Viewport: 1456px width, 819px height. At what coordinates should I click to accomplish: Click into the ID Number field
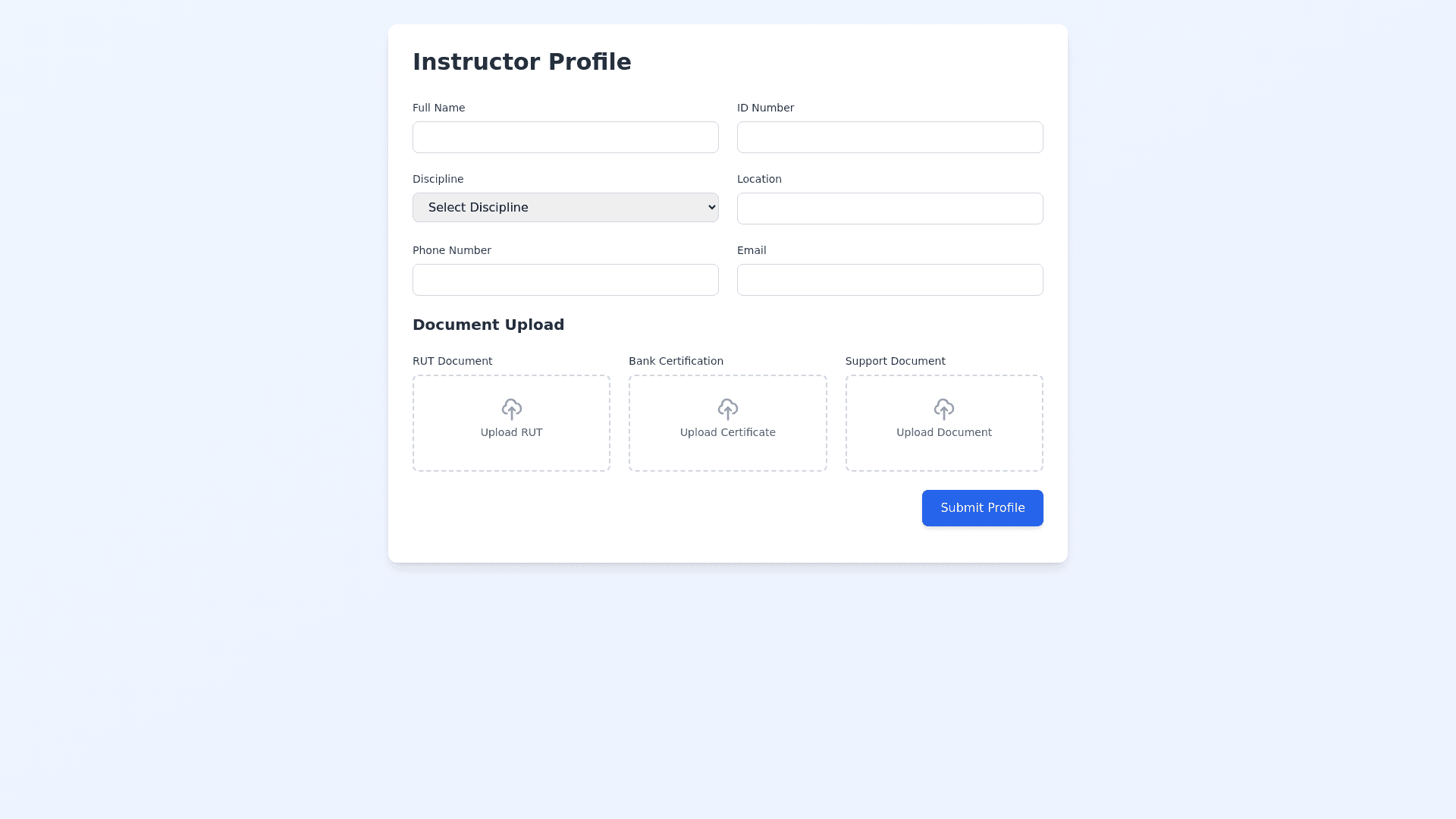click(x=890, y=137)
